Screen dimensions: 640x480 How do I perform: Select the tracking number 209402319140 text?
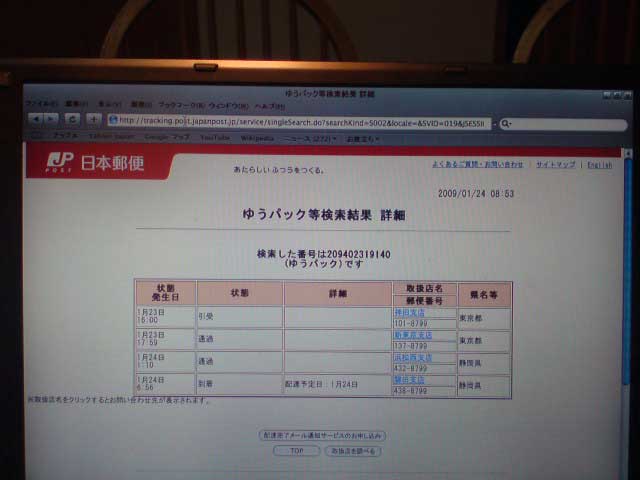click(x=358, y=255)
